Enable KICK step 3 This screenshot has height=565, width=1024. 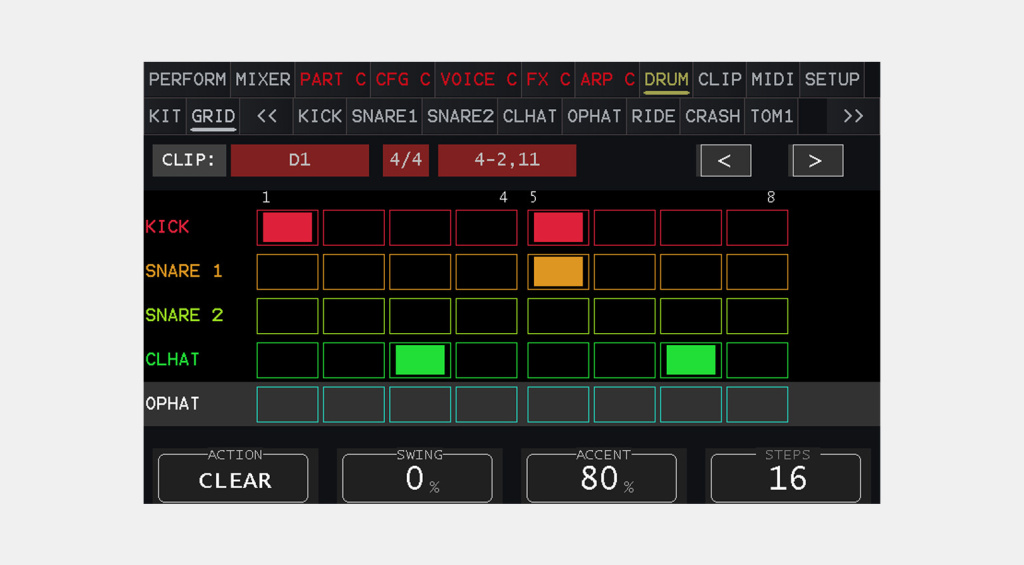point(420,228)
